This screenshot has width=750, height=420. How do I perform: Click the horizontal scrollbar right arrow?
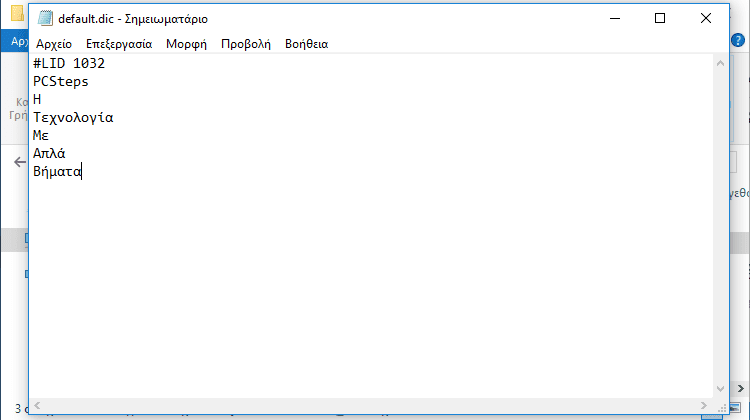click(704, 406)
